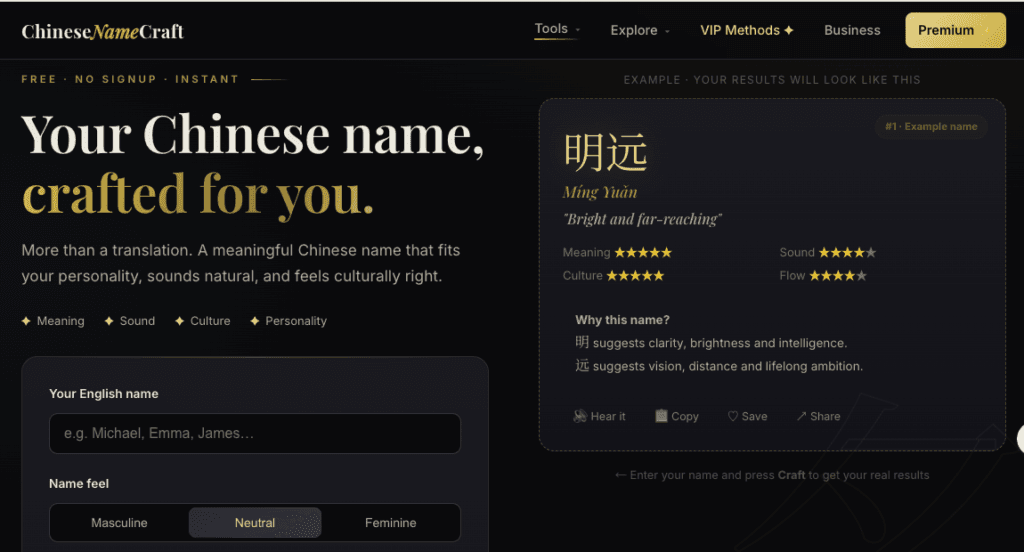This screenshot has width=1024, height=552.
Task: Focus the Your English name input field
Action: pyautogui.click(x=255, y=433)
